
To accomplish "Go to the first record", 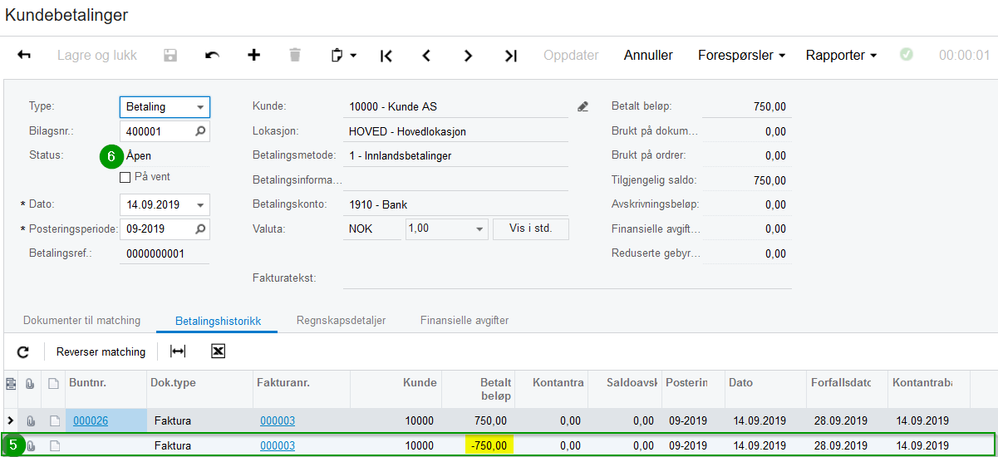I will 386,56.
